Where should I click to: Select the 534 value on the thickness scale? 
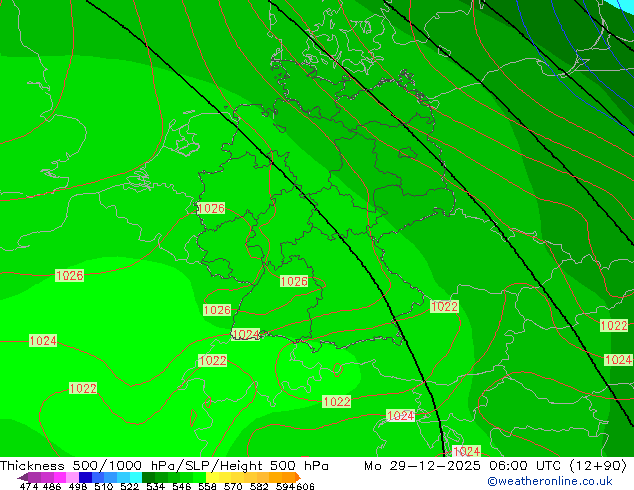tap(155, 486)
